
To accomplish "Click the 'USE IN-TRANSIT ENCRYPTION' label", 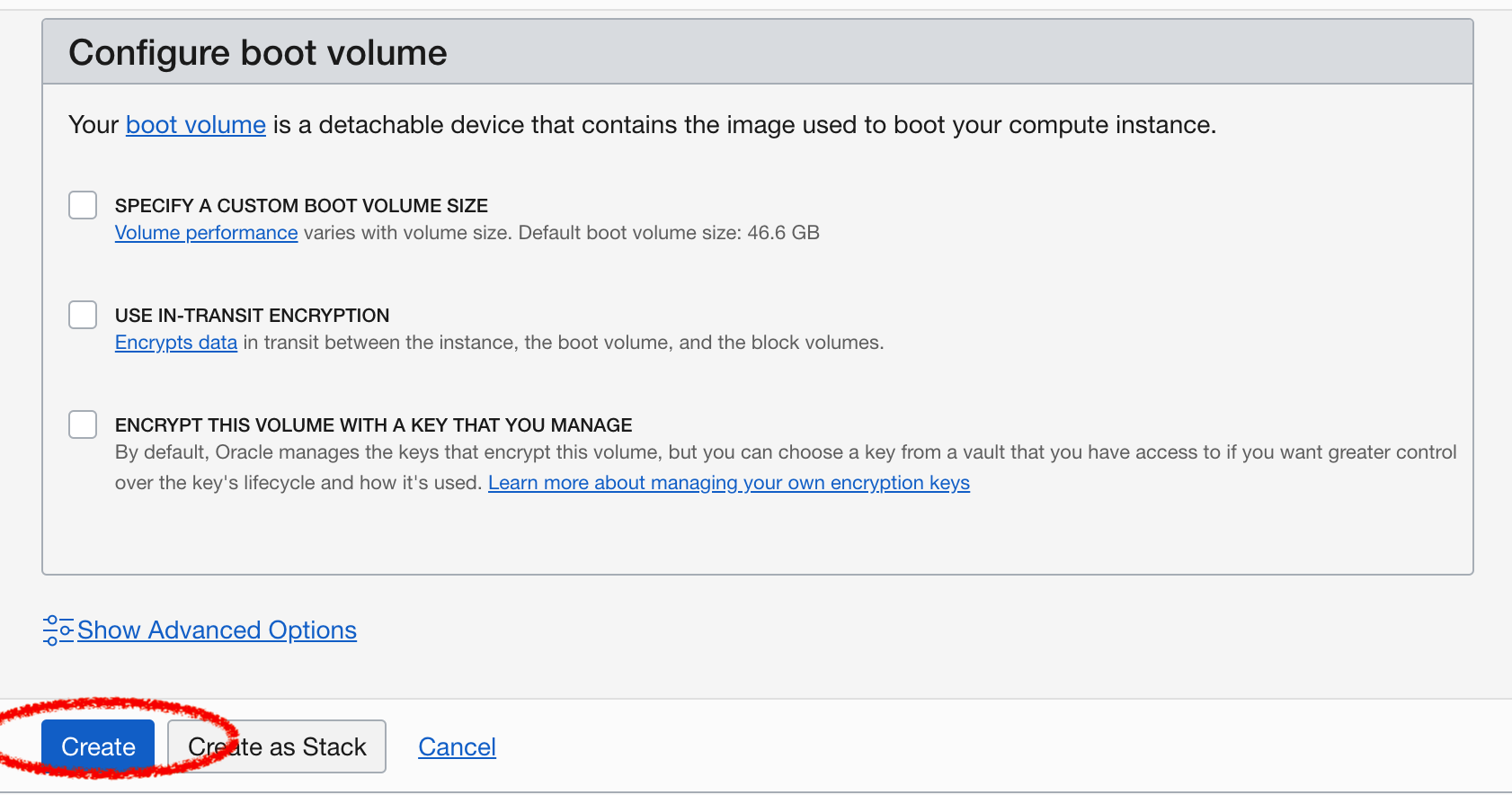I will click(x=252, y=316).
